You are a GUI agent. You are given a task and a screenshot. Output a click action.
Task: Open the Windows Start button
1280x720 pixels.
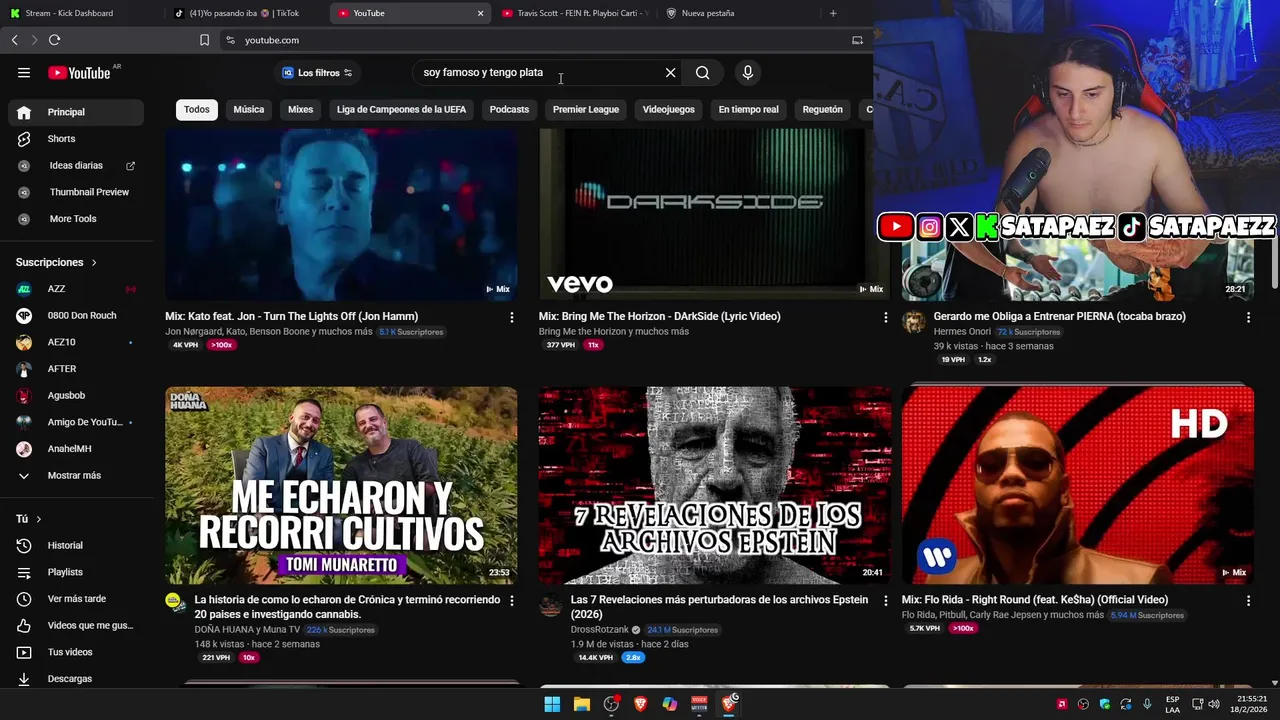tap(552, 704)
